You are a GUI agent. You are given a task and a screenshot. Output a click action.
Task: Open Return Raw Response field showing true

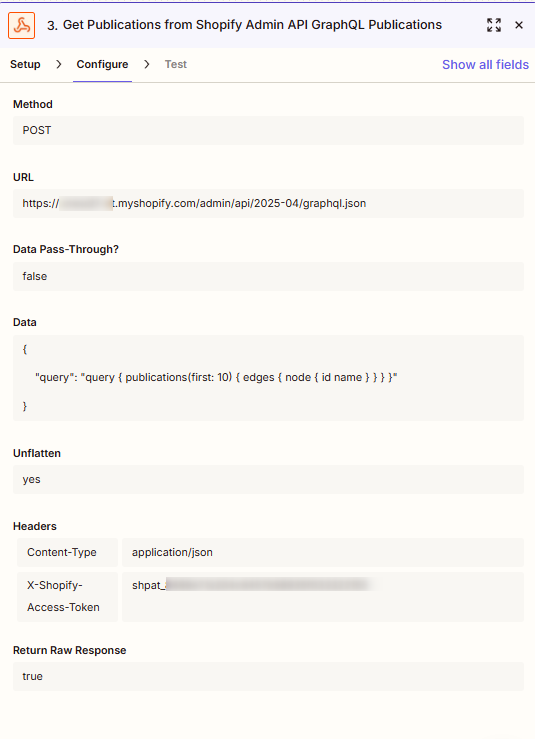(x=268, y=677)
